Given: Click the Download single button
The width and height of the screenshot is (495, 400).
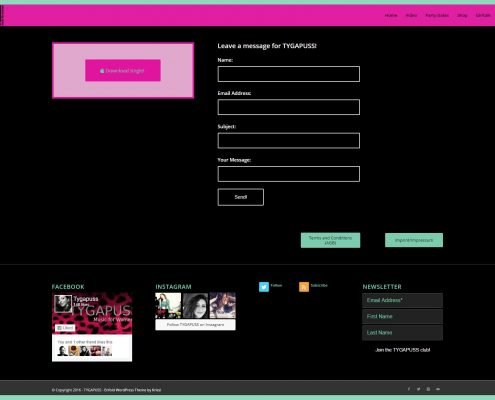Looking at the screenshot, I should click(x=123, y=70).
